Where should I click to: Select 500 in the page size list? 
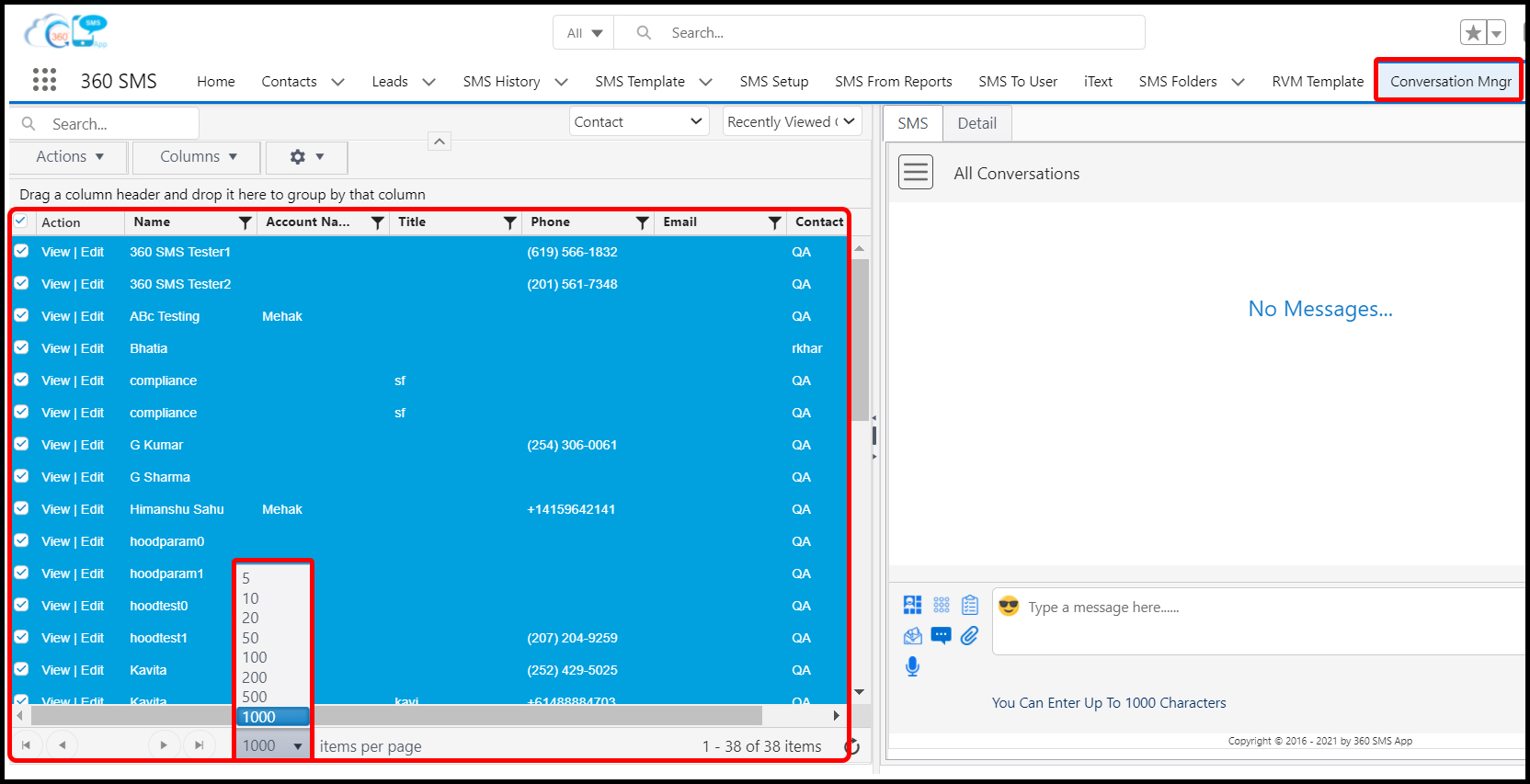click(255, 697)
